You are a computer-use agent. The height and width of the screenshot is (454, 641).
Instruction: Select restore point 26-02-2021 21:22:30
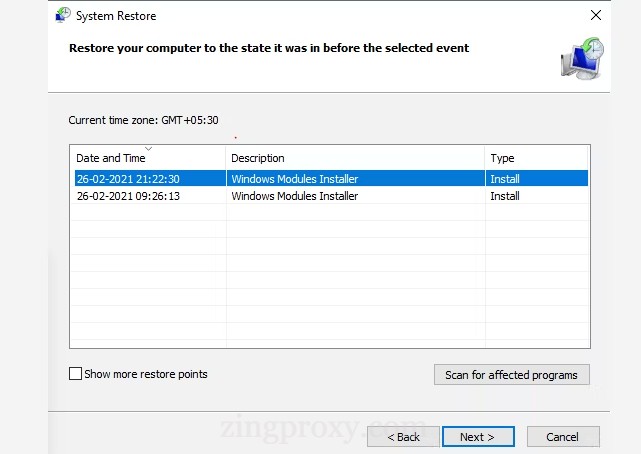[x=331, y=179]
